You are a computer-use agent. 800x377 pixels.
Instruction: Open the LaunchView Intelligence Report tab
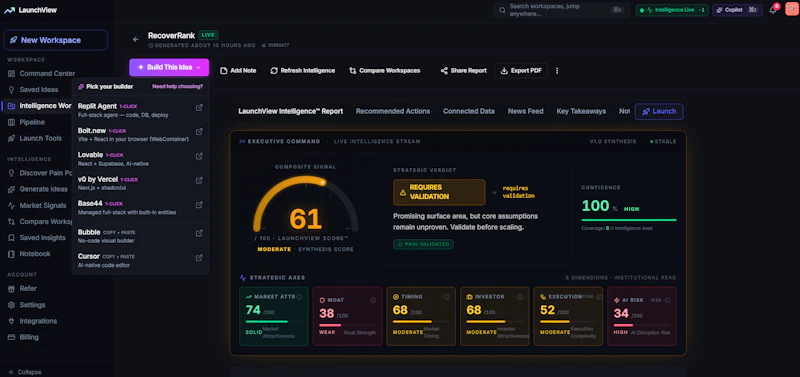pos(290,111)
